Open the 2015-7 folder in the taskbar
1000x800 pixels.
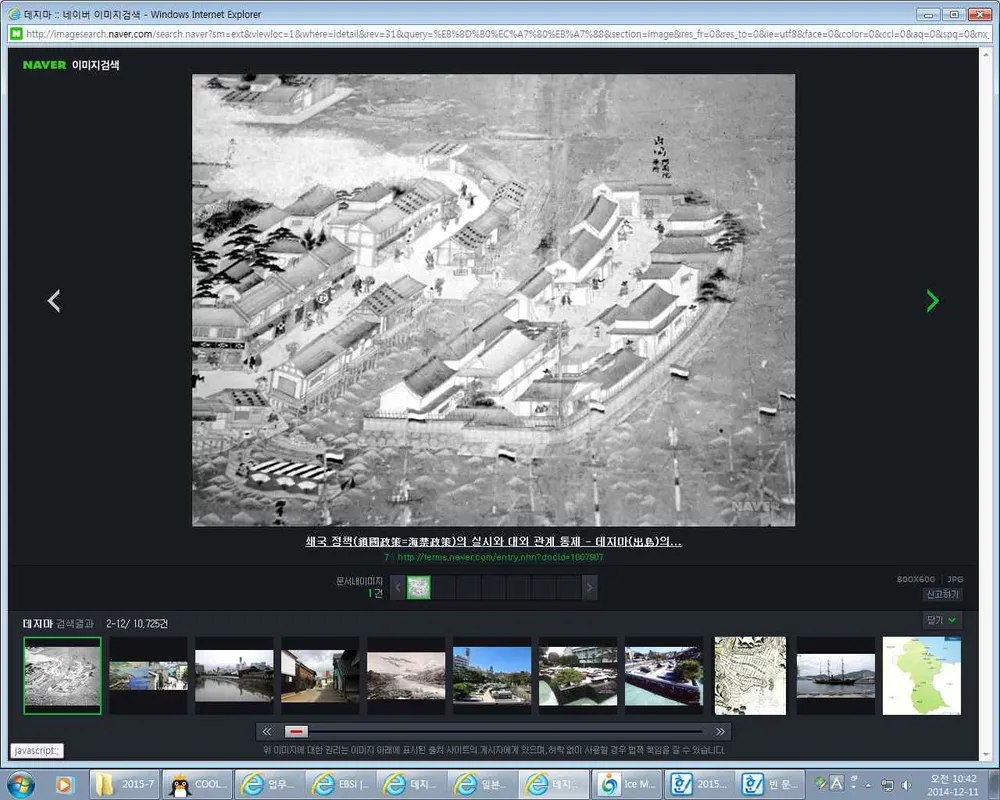pos(126,784)
